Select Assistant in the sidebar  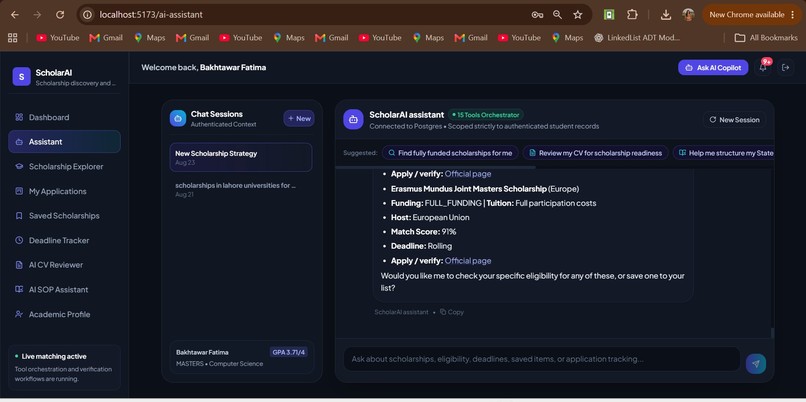(x=64, y=142)
